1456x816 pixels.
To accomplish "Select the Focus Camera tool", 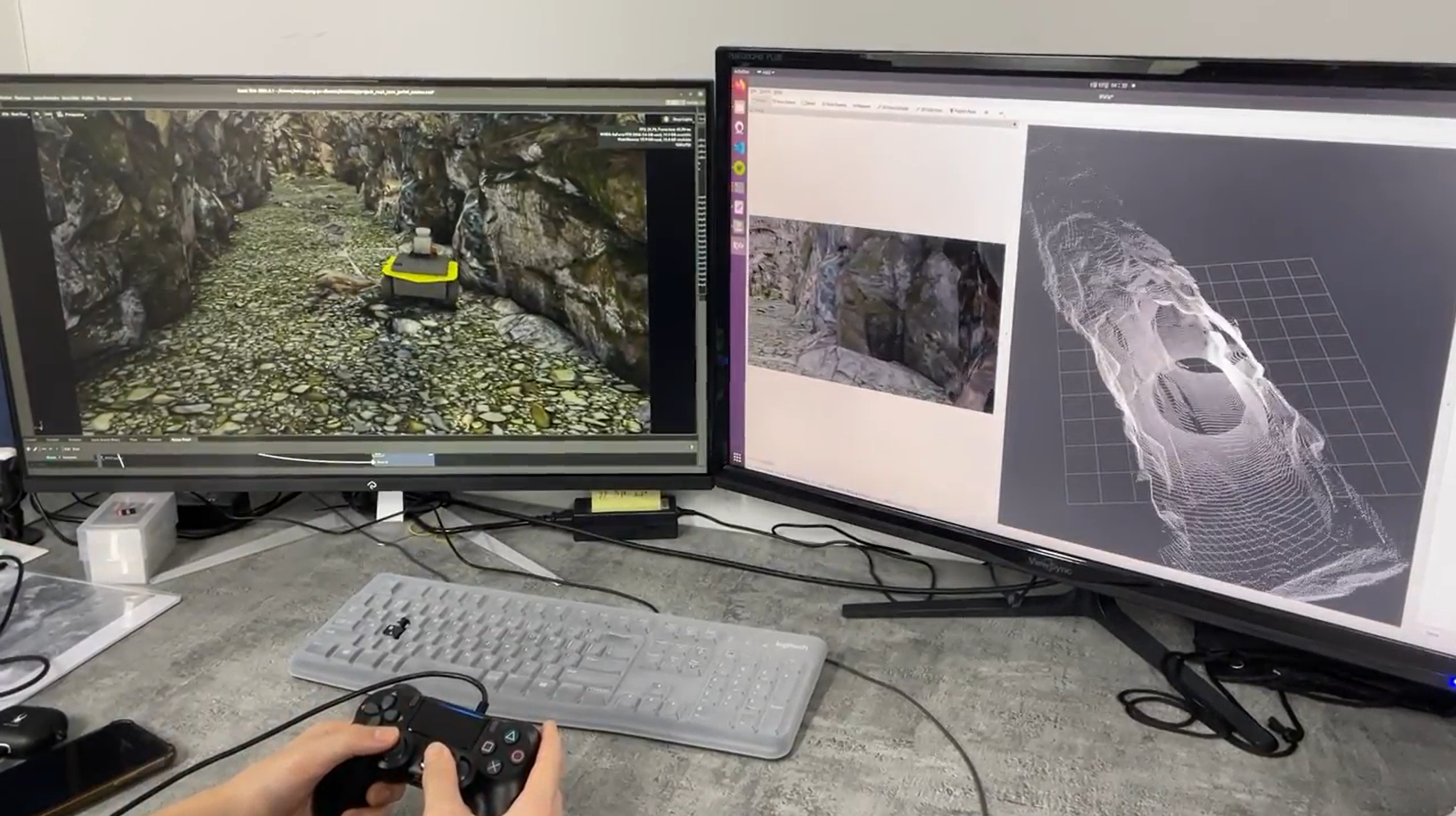I will tap(834, 104).
